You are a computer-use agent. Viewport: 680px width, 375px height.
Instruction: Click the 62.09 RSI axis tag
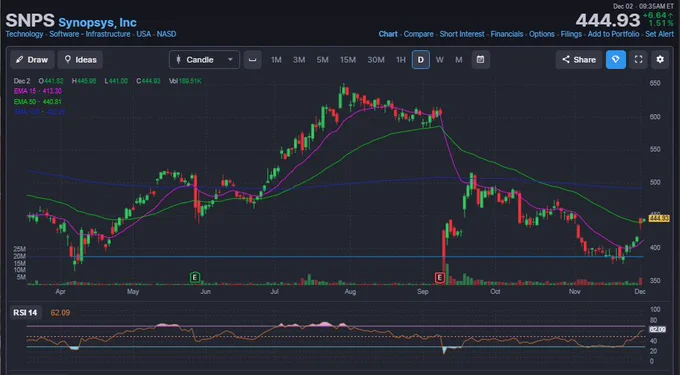pos(657,329)
